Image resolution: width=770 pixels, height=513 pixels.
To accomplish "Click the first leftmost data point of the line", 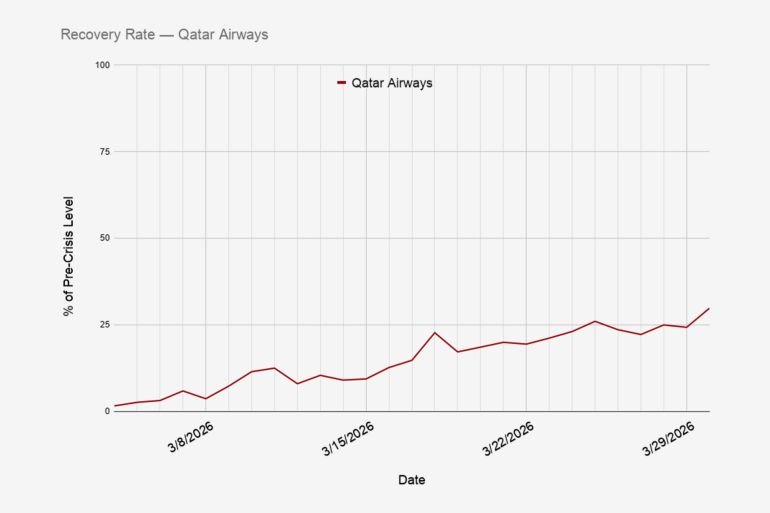I will pos(114,406).
